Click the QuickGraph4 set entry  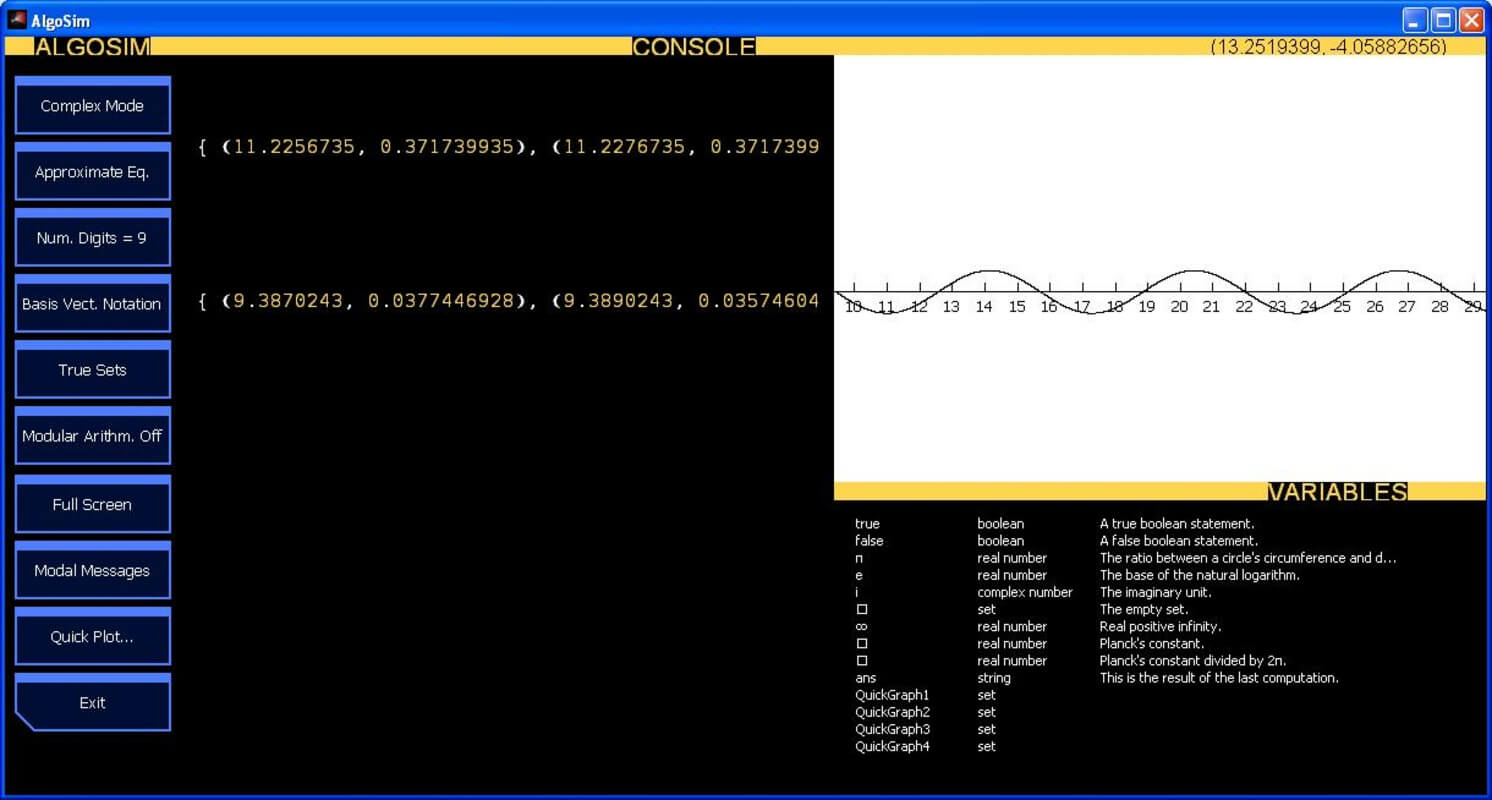[892, 746]
